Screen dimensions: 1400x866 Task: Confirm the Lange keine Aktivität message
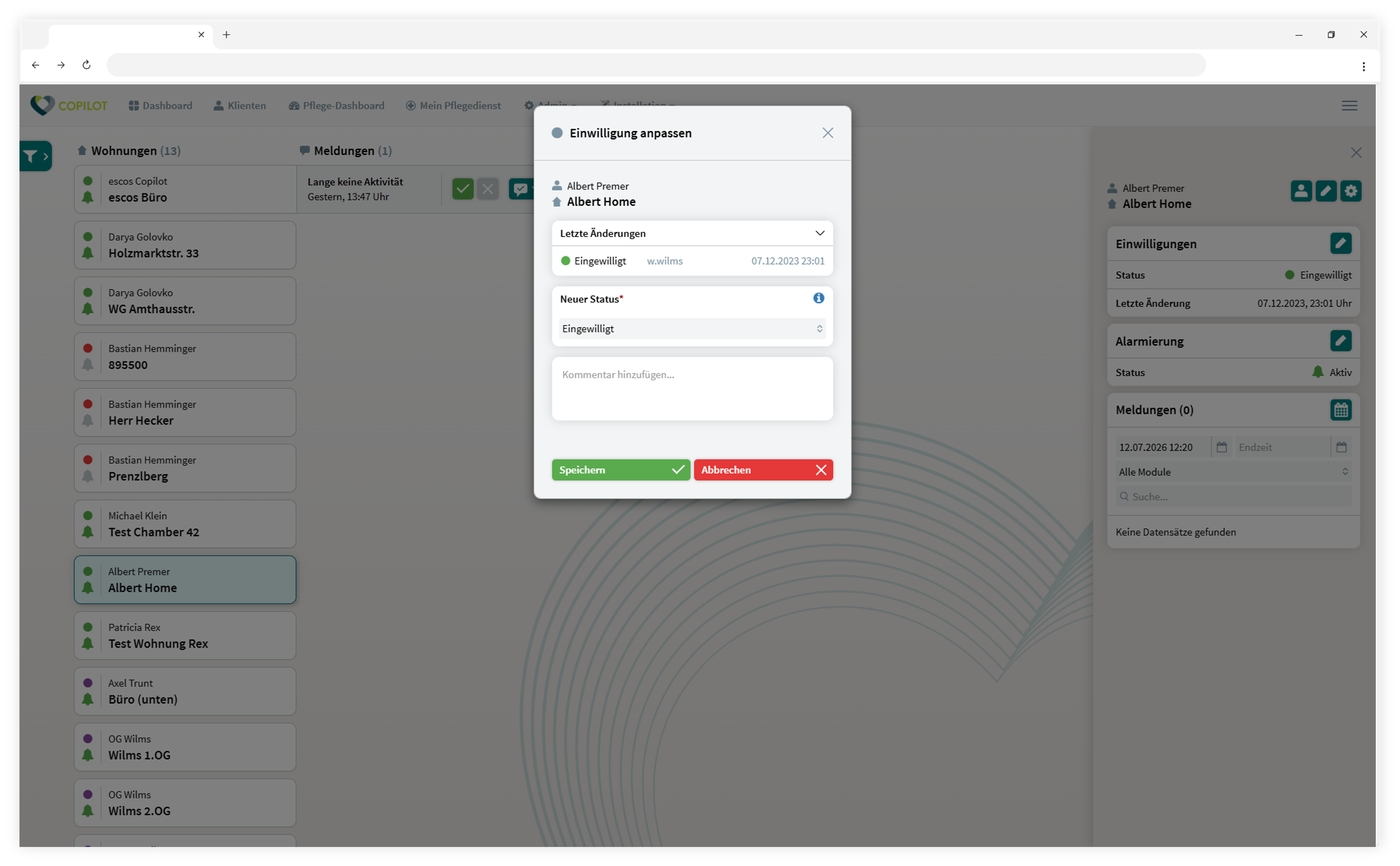pos(463,189)
